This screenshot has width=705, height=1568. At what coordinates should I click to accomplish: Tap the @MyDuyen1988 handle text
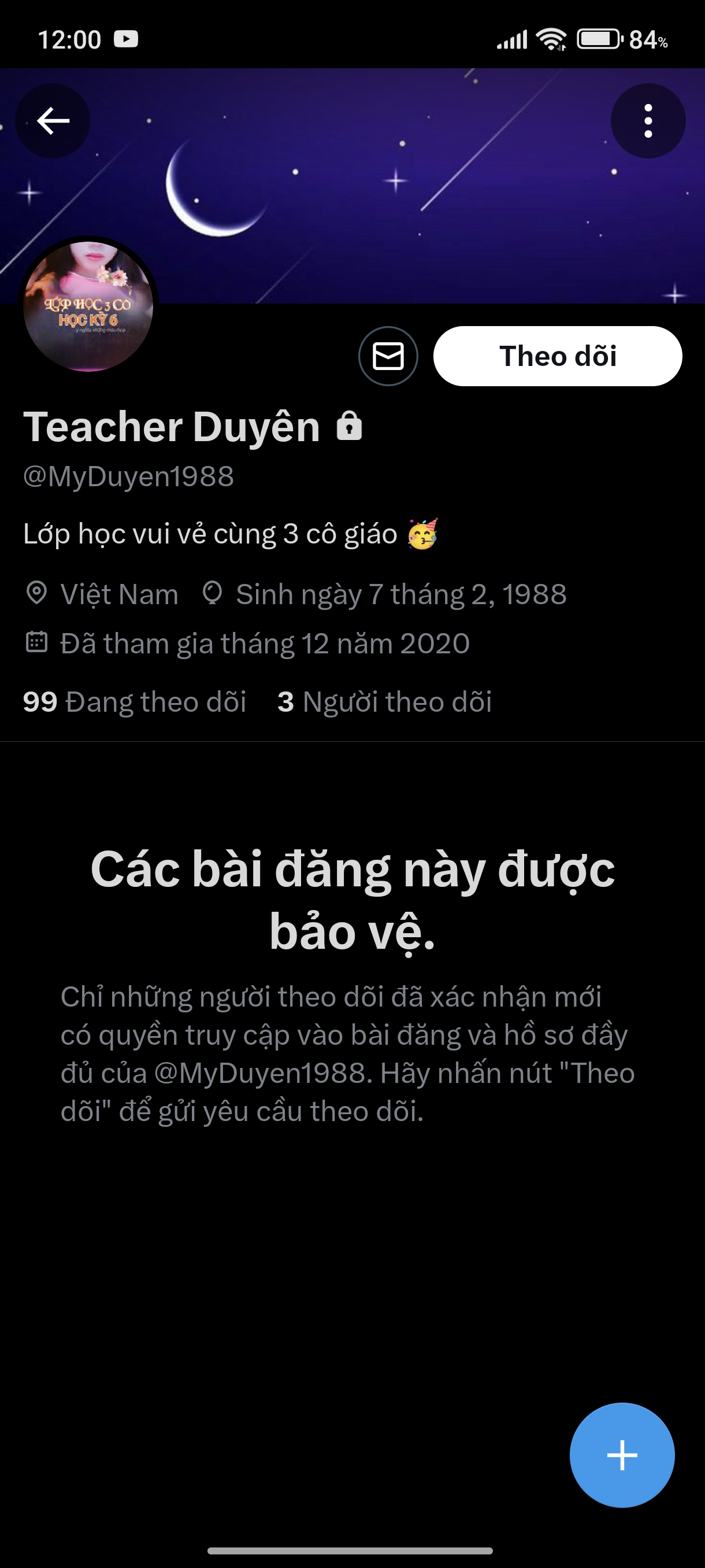click(x=128, y=476)
